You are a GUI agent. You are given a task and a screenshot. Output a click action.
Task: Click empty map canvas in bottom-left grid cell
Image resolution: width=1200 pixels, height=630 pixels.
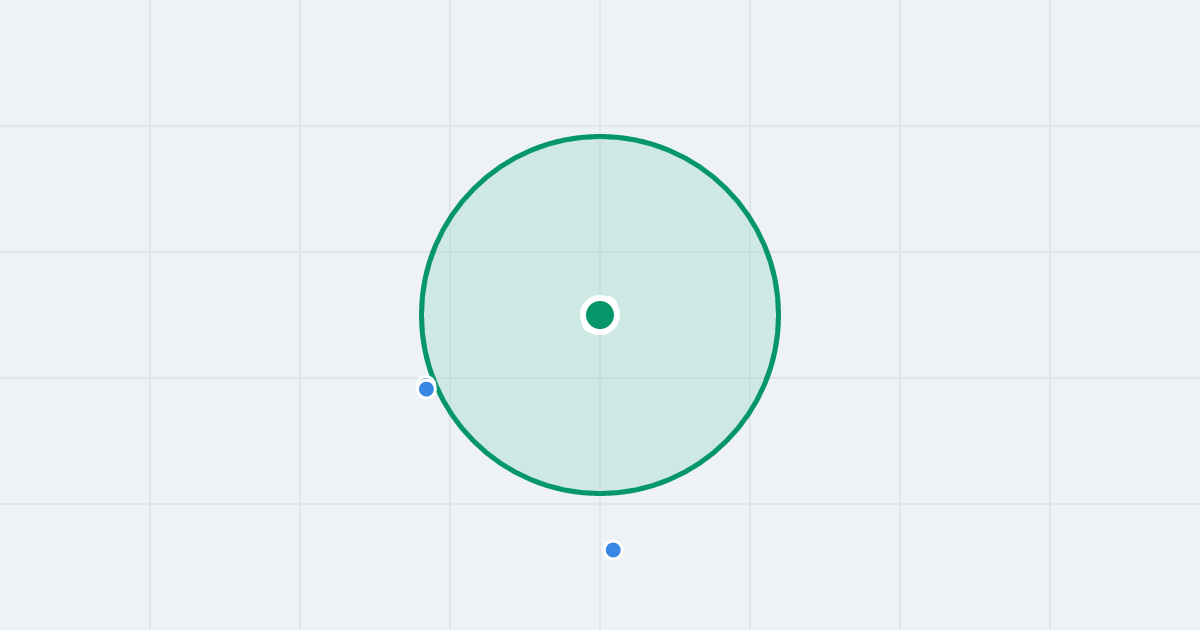pyautogui.click(x=75, y=567)
